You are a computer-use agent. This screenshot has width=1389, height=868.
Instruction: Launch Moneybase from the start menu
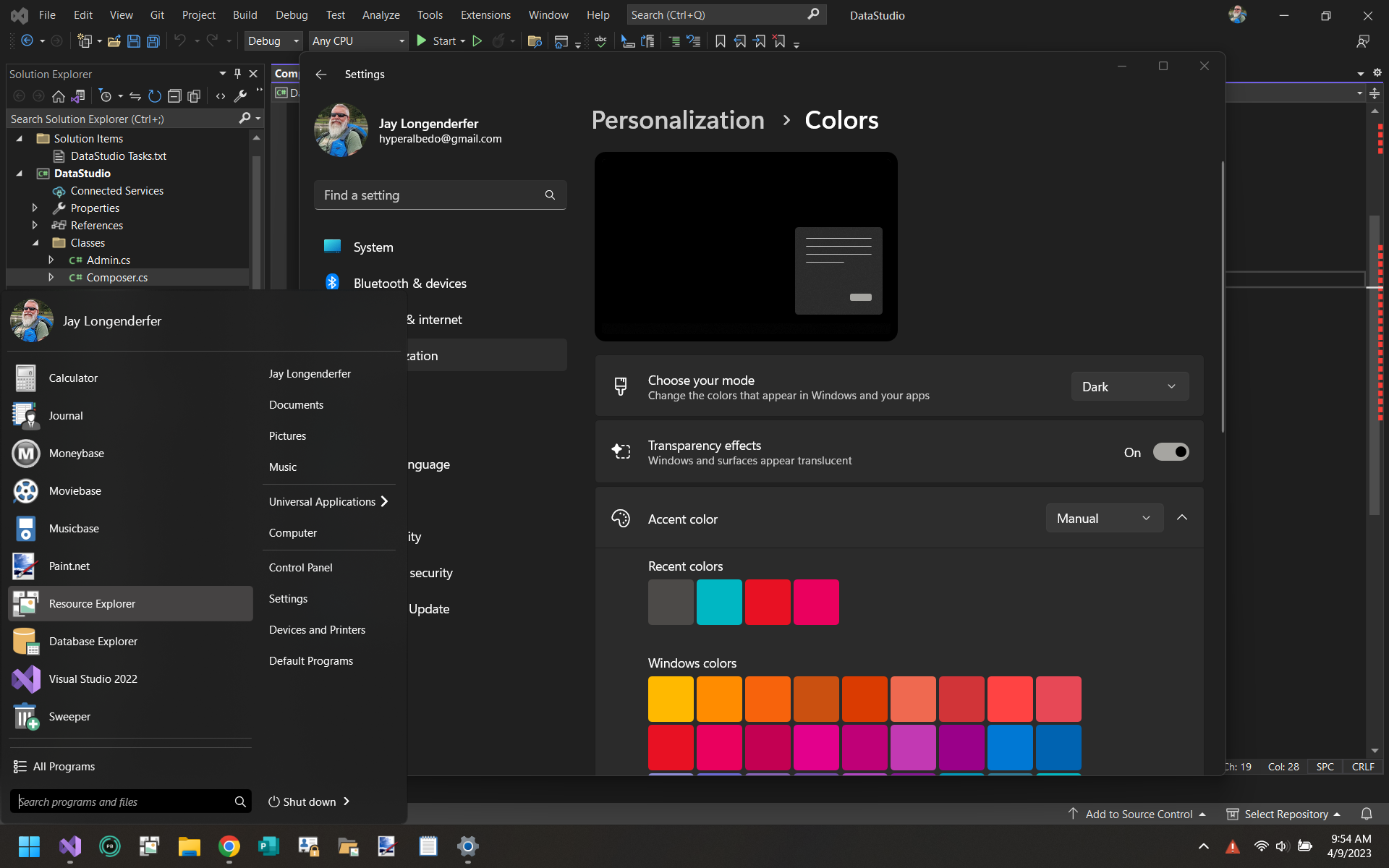[x=130, y=454]
